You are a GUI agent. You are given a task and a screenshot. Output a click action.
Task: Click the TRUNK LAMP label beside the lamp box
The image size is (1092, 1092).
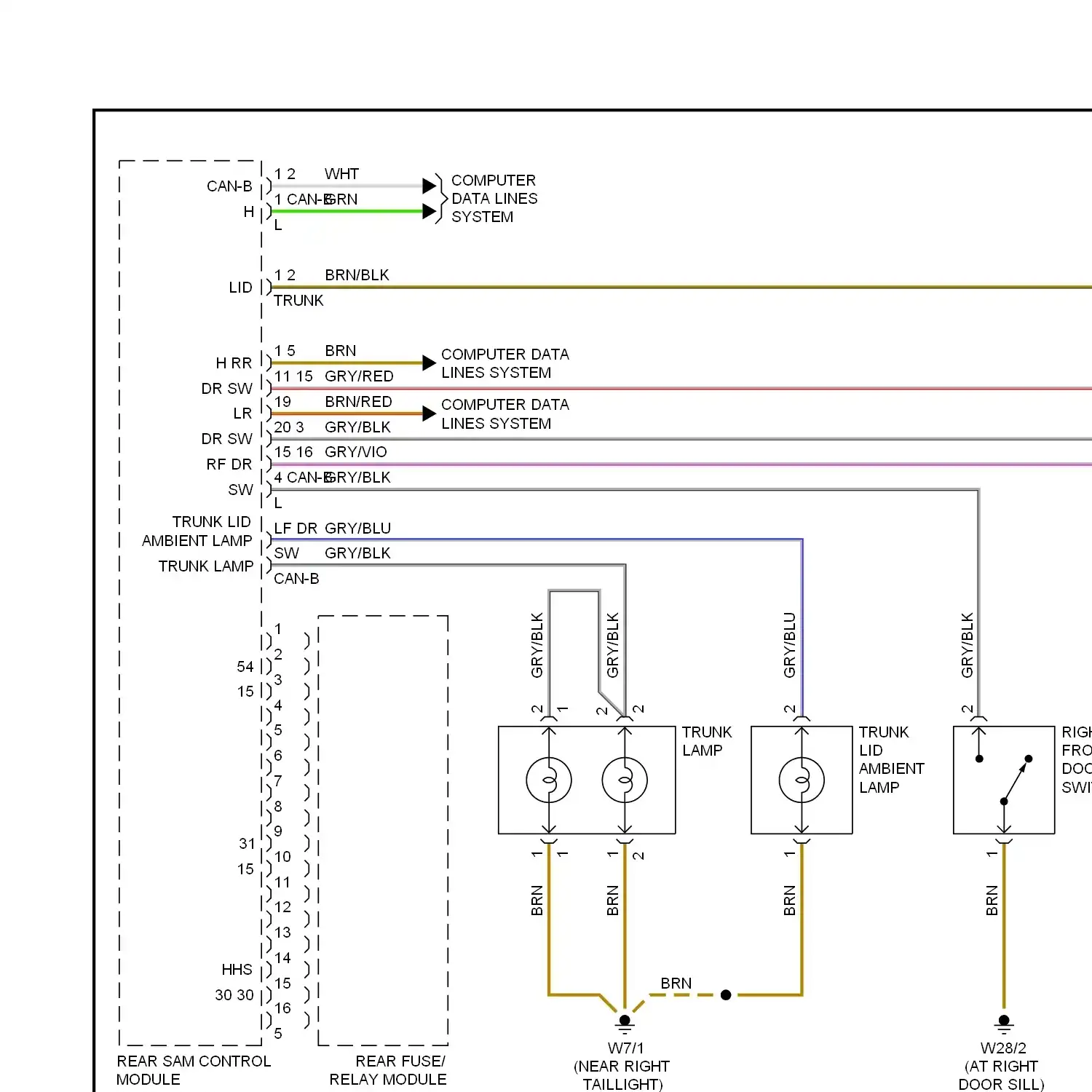pyautogui.click(x=707, y=741)
